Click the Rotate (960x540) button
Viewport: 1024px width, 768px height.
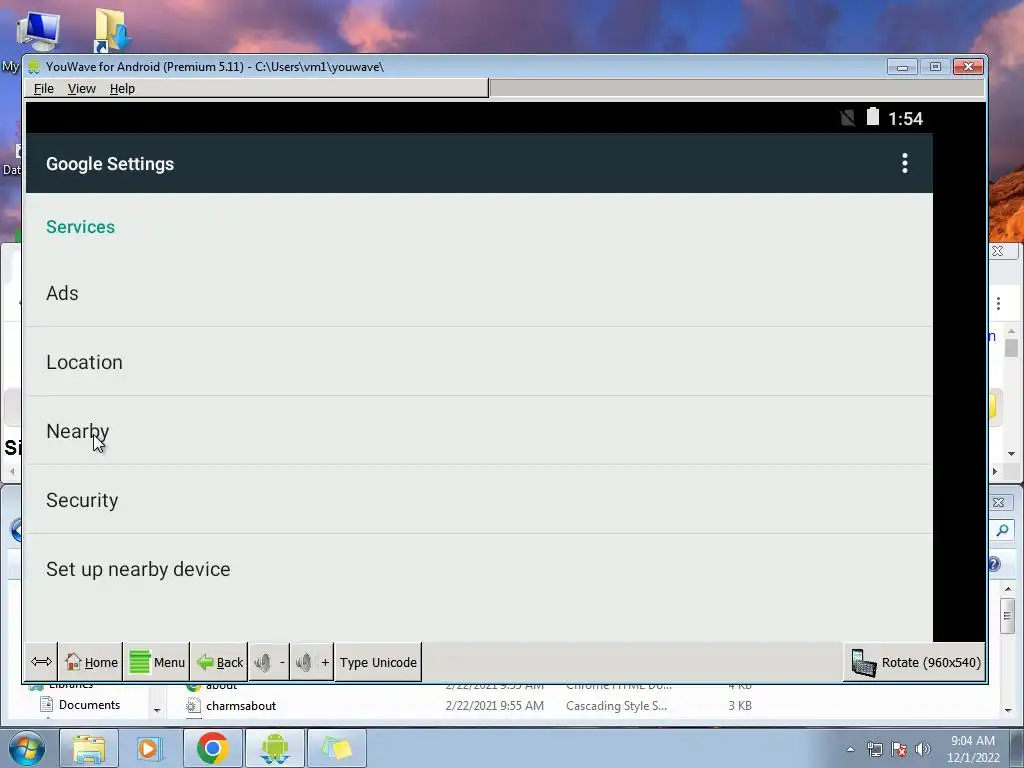point(914,662)
